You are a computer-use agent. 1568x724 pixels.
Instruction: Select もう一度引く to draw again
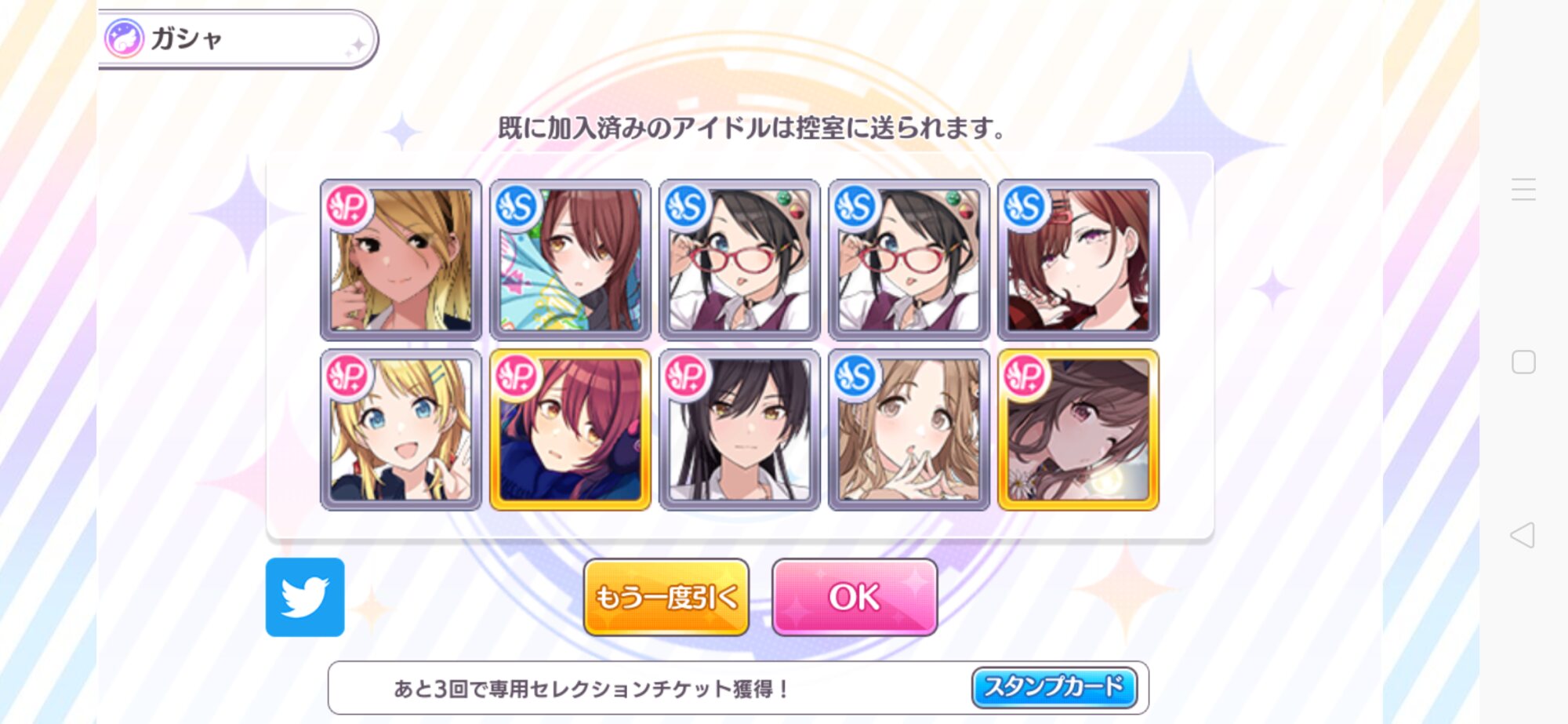point(666,597)
